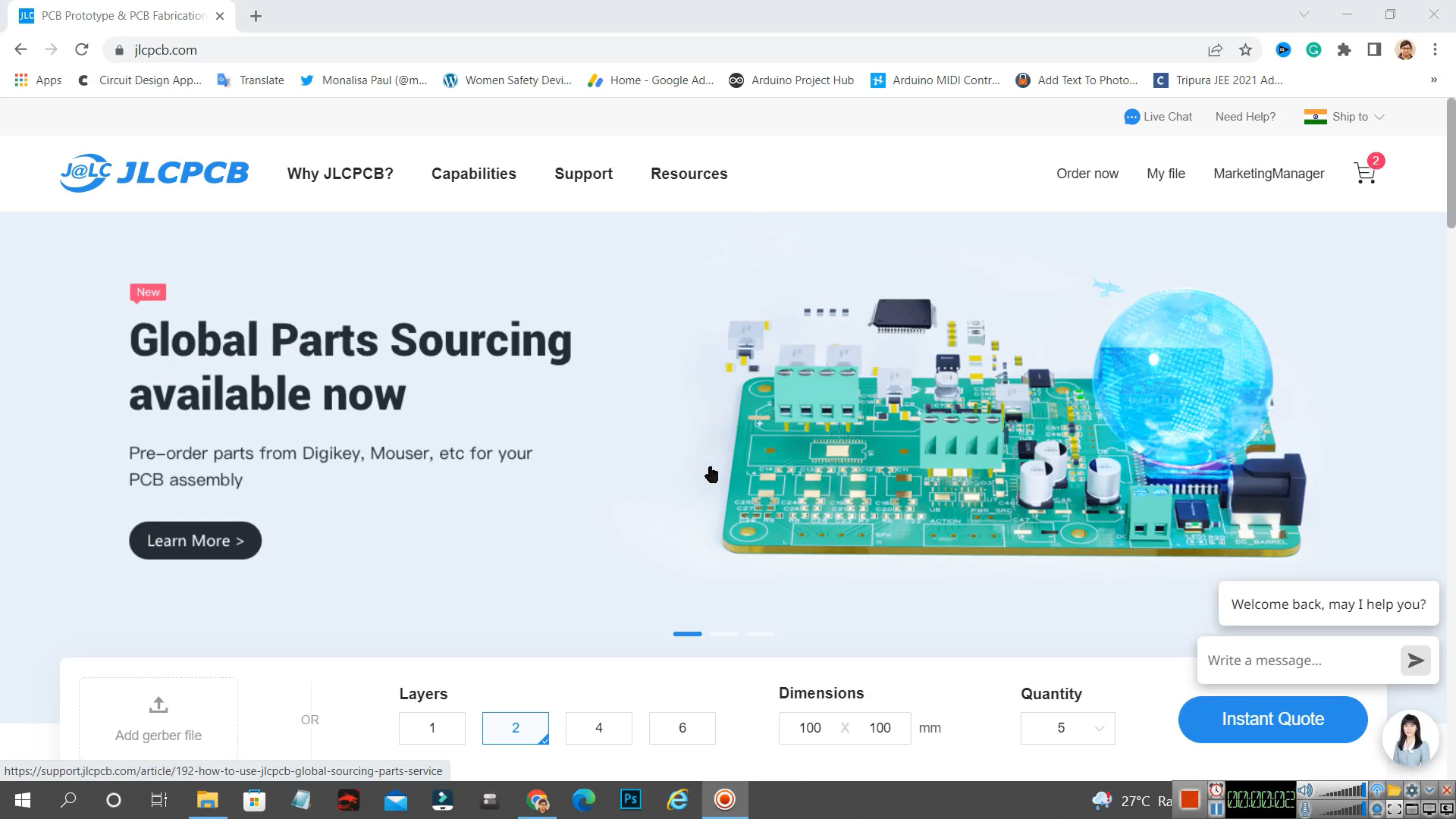Open the webcam option in the recorder toolbar

[1378, 809]
